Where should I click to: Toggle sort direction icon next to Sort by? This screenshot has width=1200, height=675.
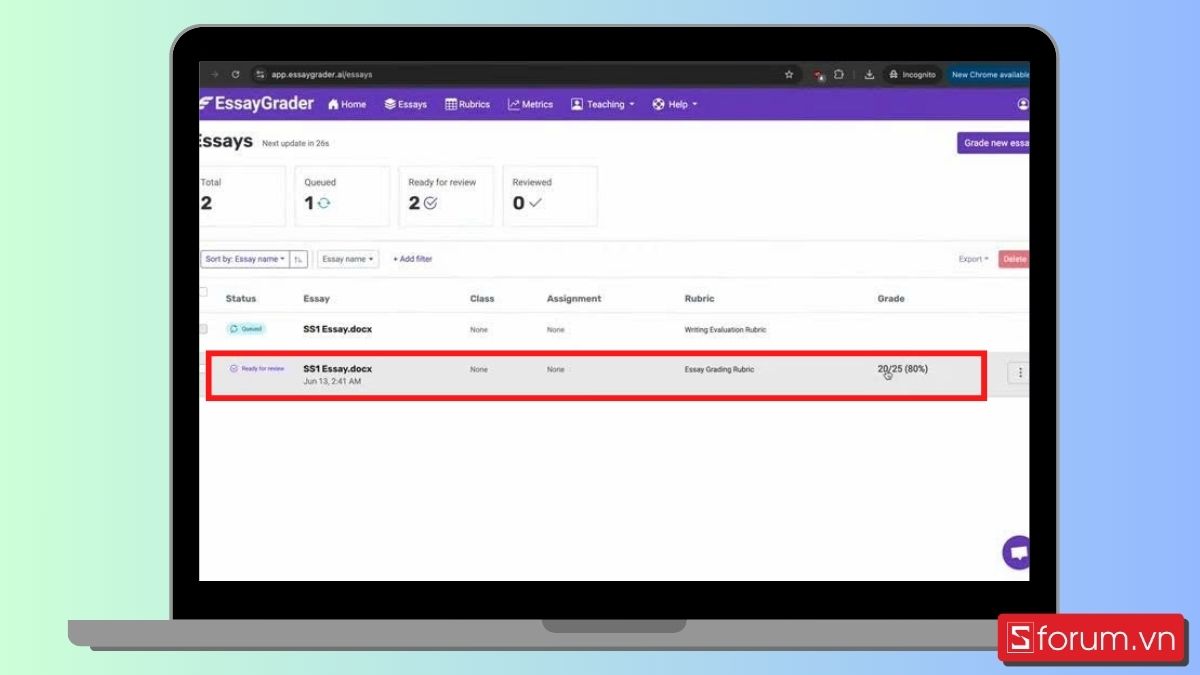click(299, 259)
